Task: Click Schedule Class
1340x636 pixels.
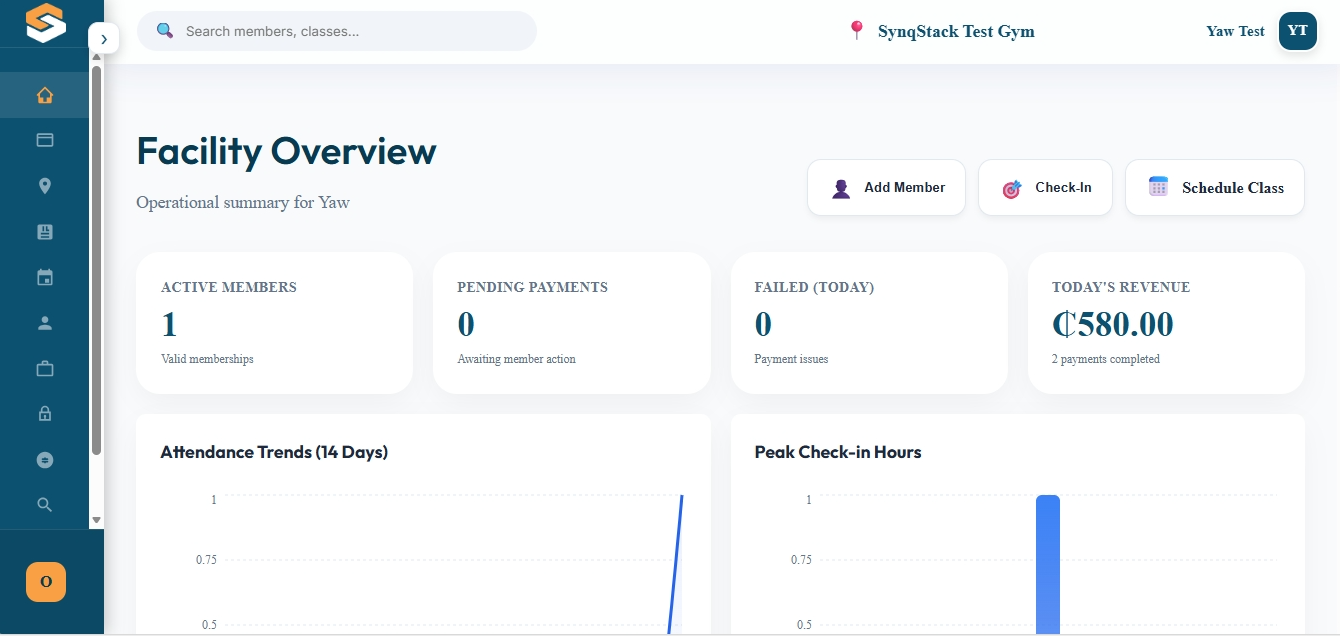Action: pos(1214,187)
